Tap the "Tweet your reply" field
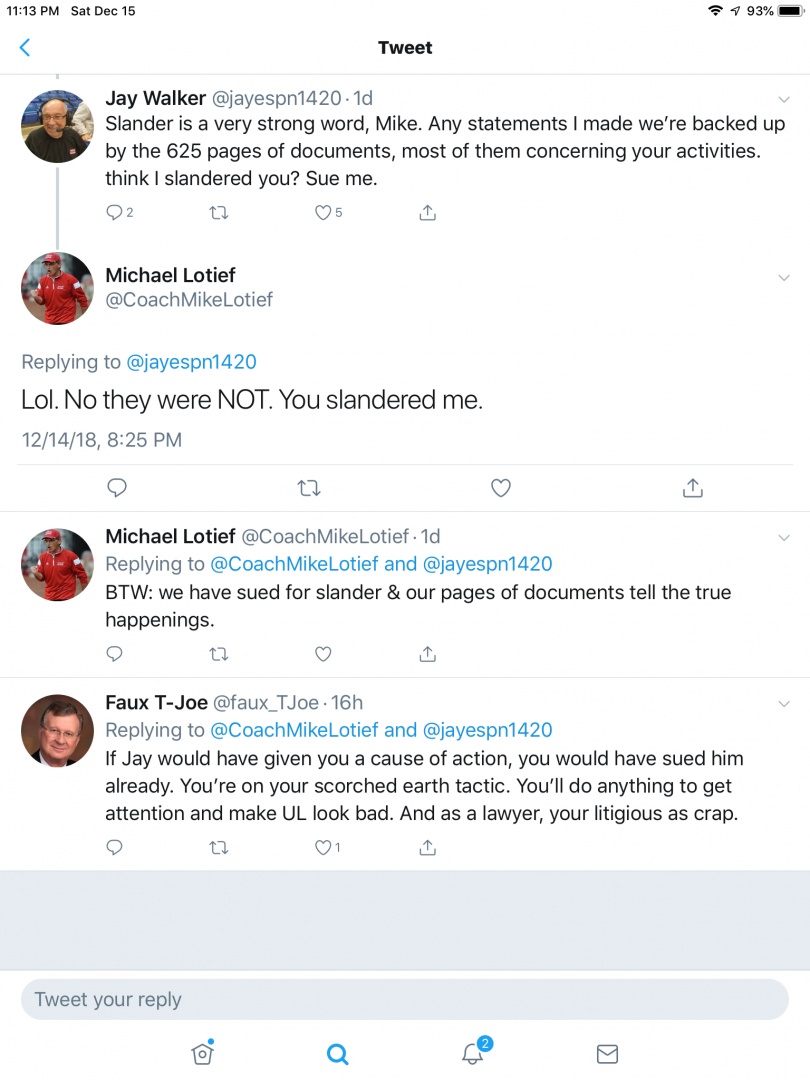 [404, 999]
